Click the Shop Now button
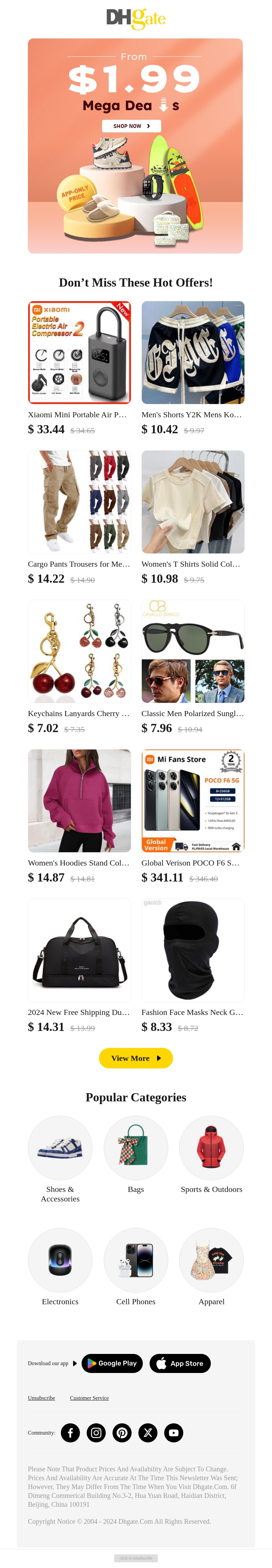This screenshot has height=1568, width=272. click(132, 126)
